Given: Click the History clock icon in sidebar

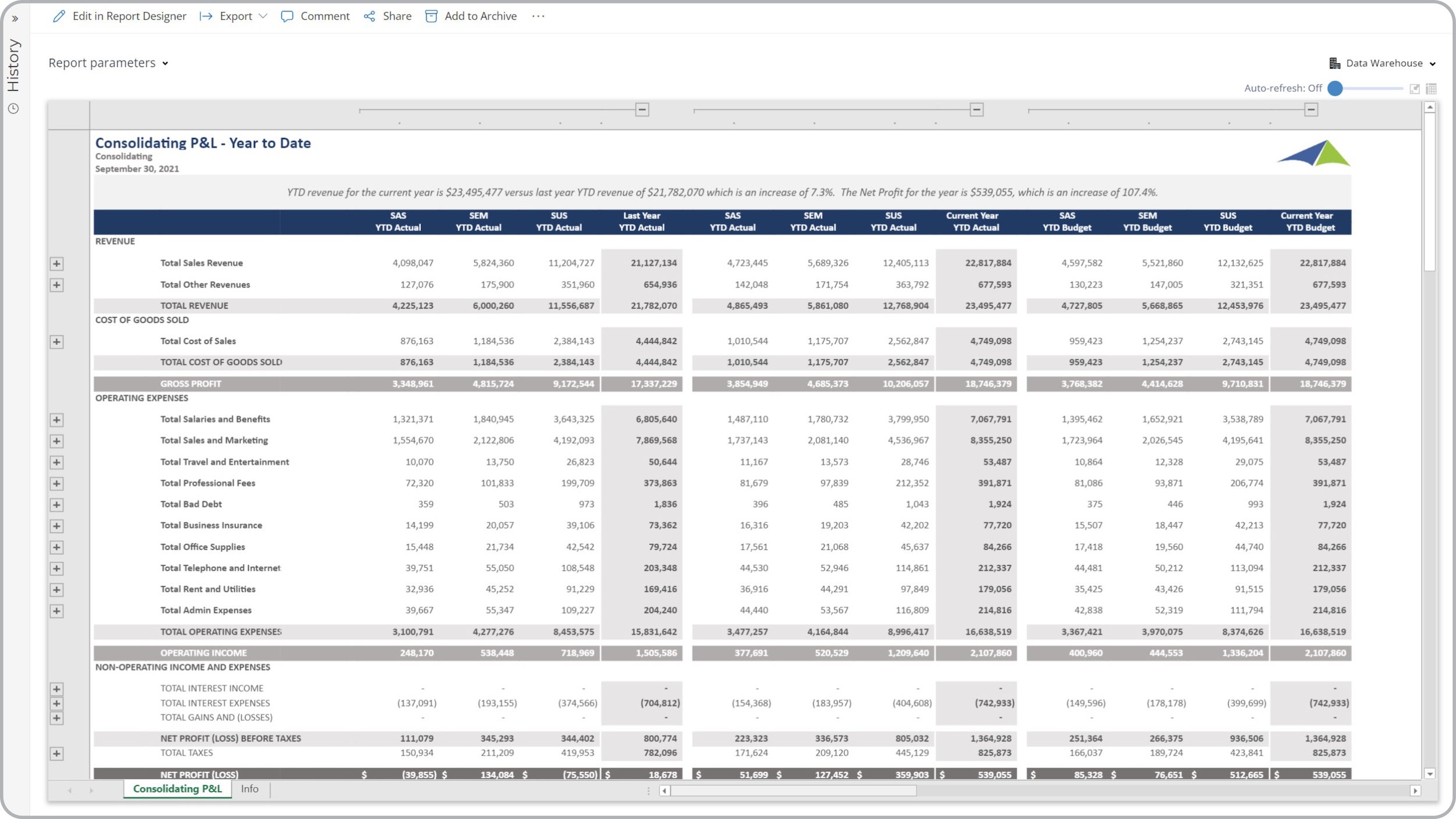Looking at the screenshot, I should click(x=13, y=109).
